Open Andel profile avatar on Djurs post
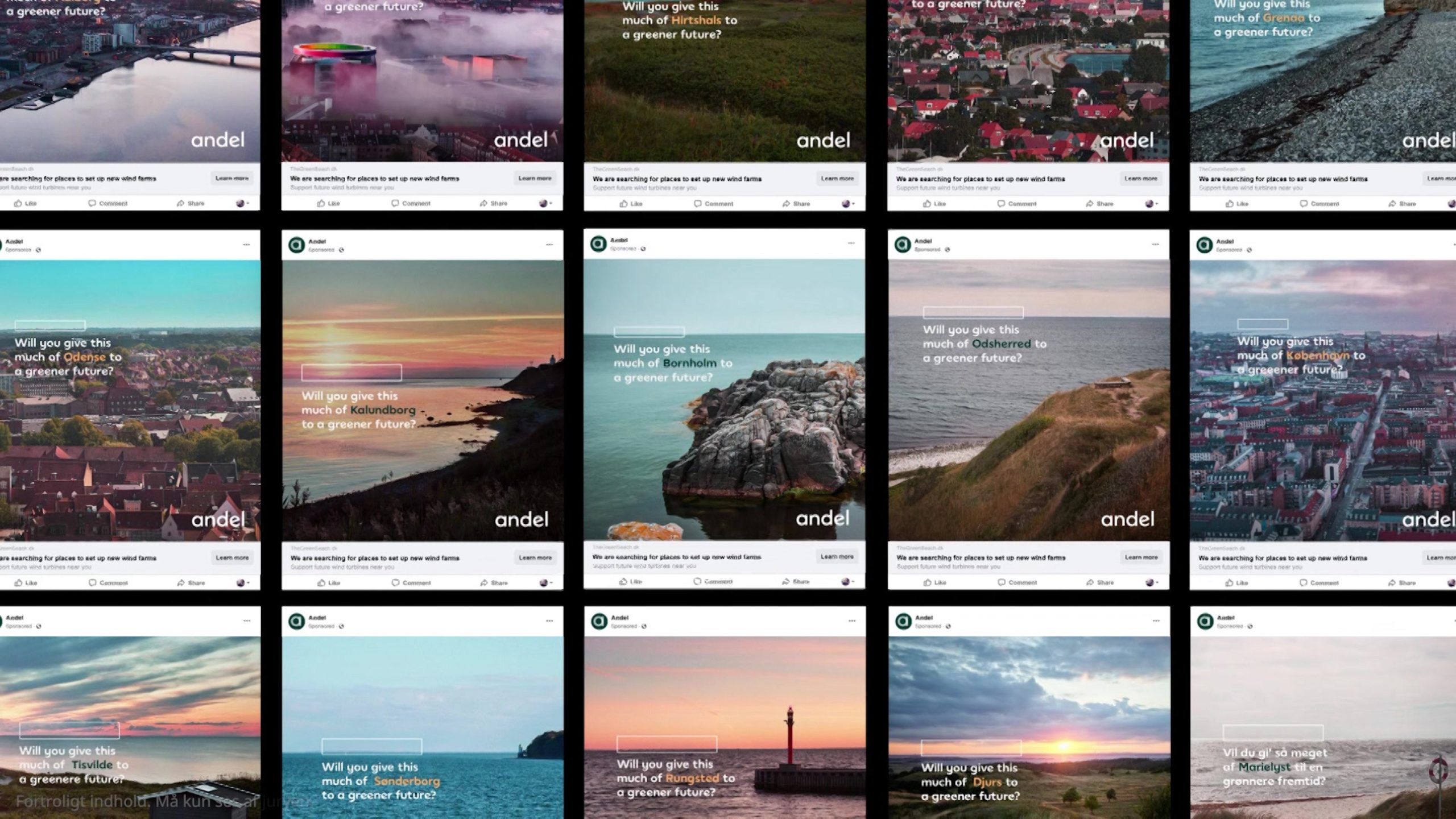 pos(903,622)
